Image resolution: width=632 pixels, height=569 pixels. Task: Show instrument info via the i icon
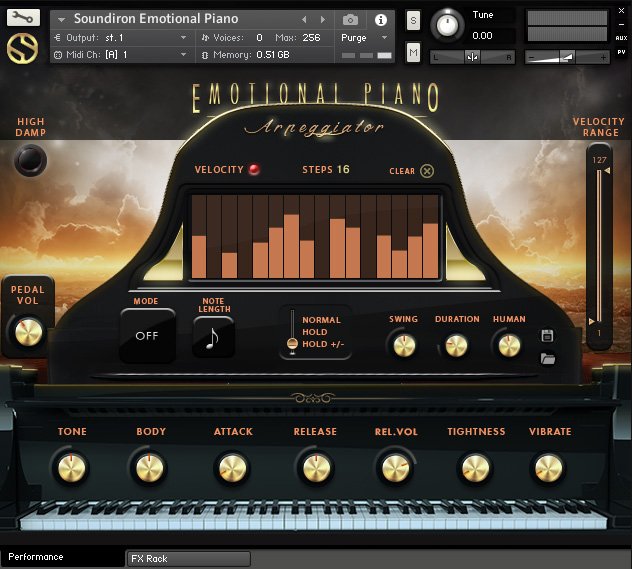tap(380, 19)
